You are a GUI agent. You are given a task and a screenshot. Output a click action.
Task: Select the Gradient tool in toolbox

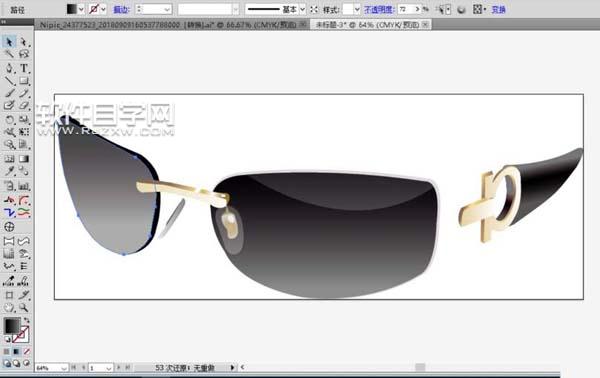(x=24, y=158)
